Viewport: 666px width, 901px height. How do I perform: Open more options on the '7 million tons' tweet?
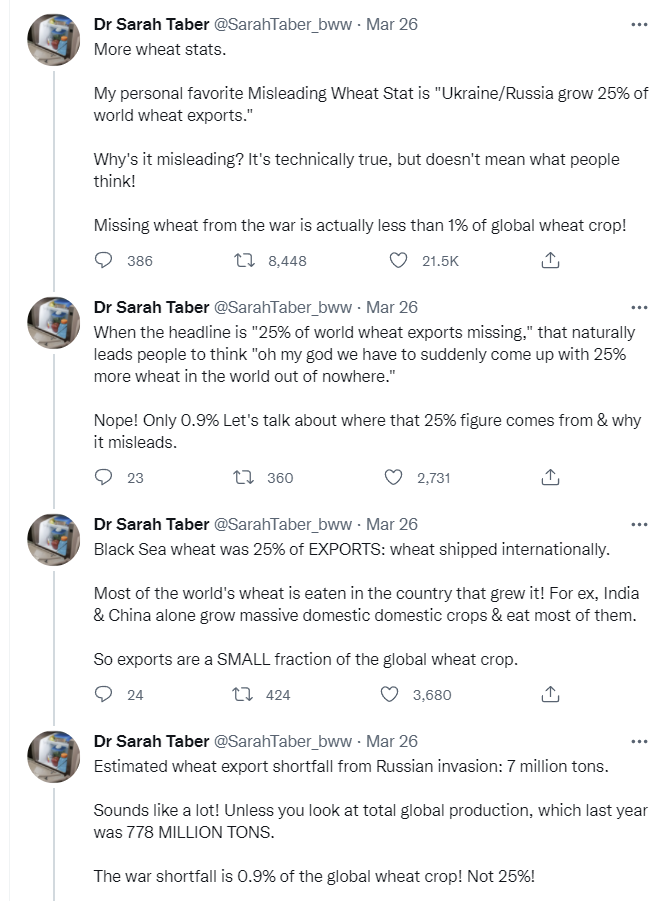pos(639,741)
